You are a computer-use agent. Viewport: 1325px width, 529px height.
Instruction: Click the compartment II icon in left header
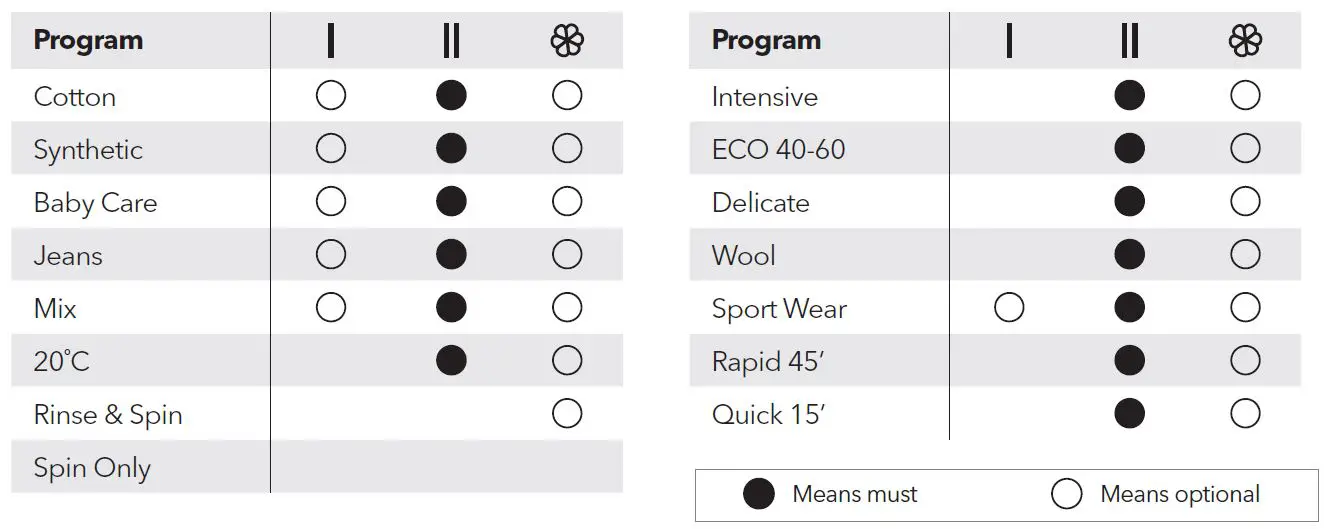coord(451,41)
